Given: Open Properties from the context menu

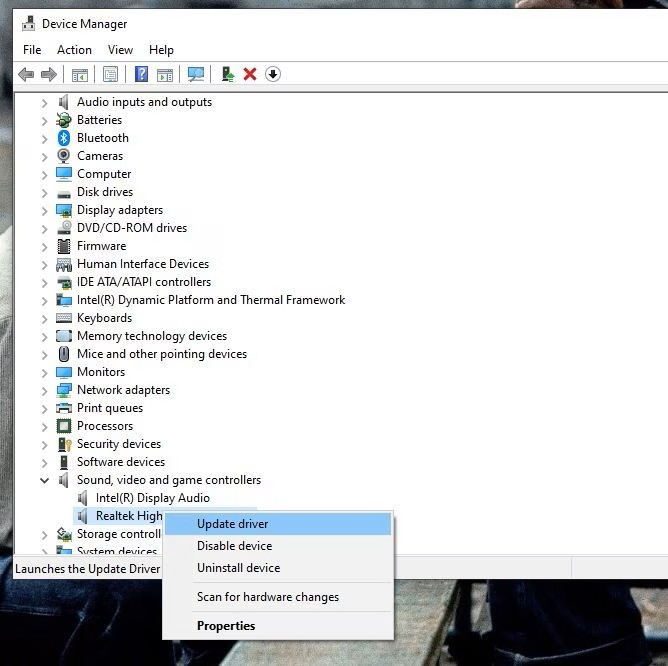Looking at the screenshot, I should point(278,626).
